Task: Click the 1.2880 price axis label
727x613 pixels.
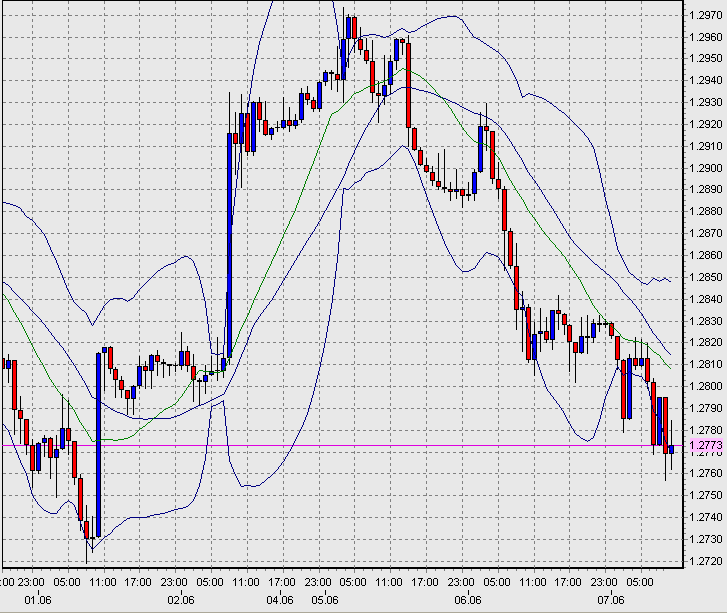Action: [x=706, y=211]
